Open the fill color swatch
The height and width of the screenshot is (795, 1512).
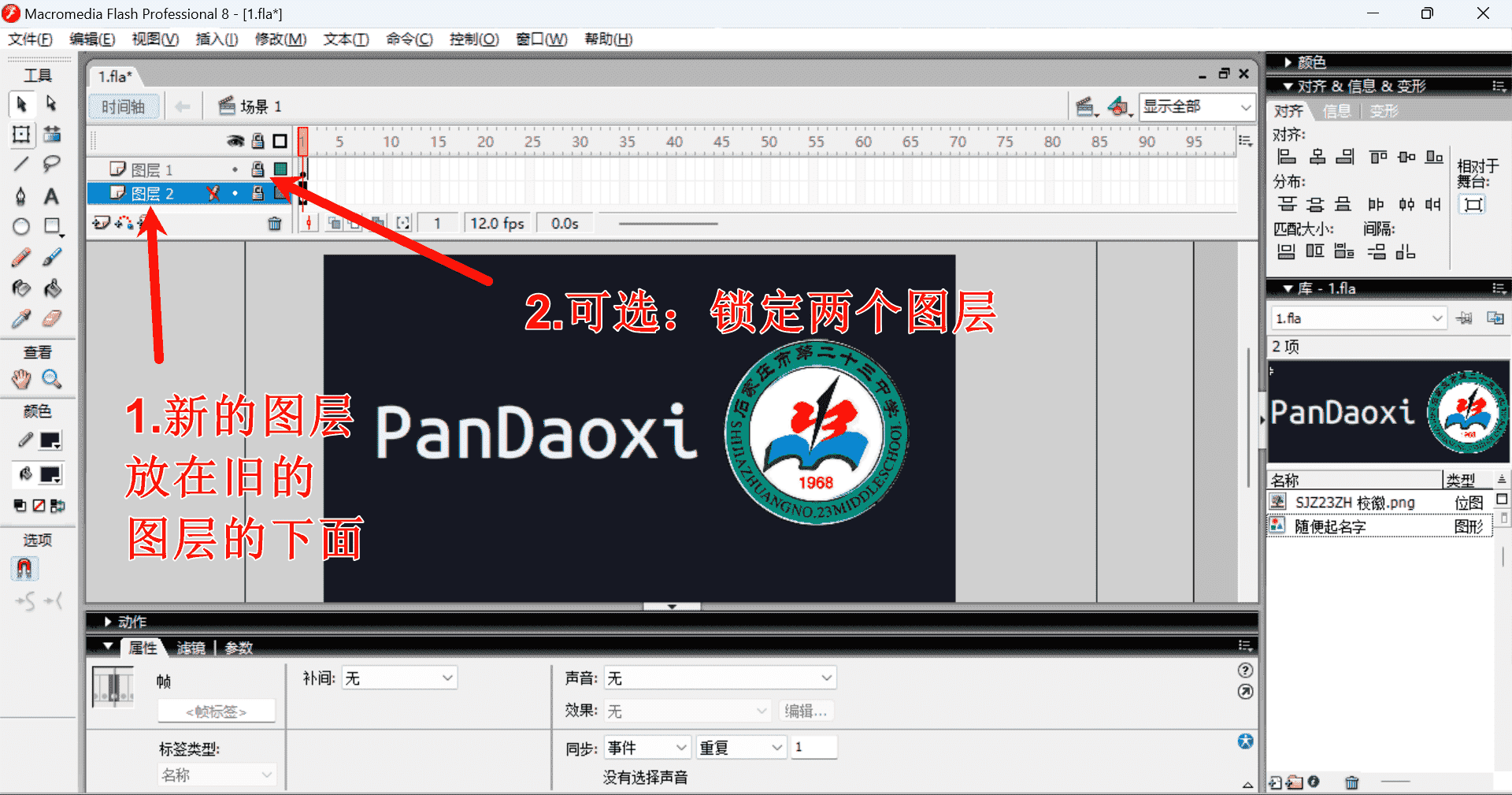50,474
